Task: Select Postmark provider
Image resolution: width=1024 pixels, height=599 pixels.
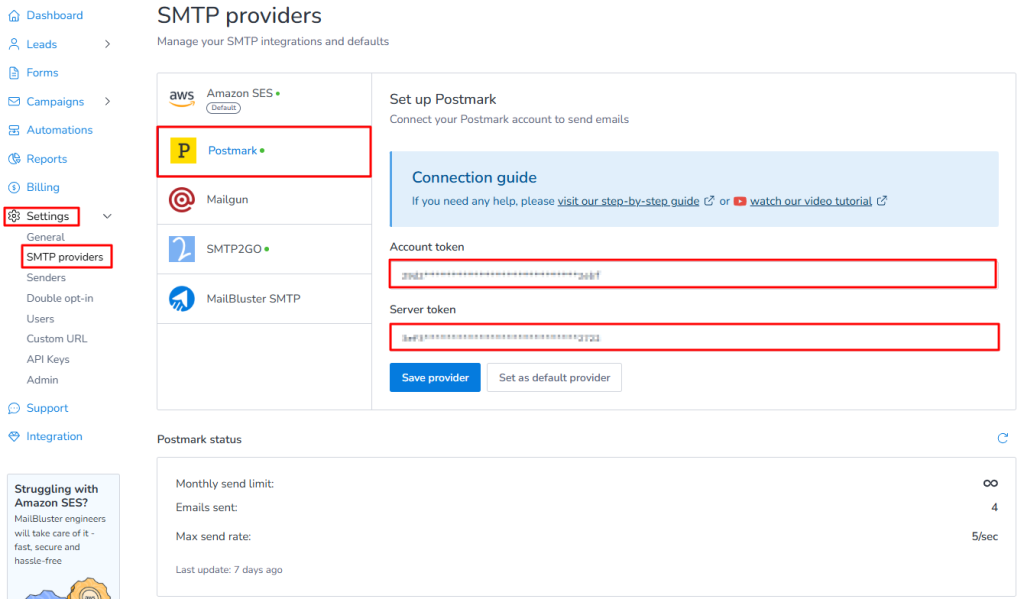Action: pos(264,151)
